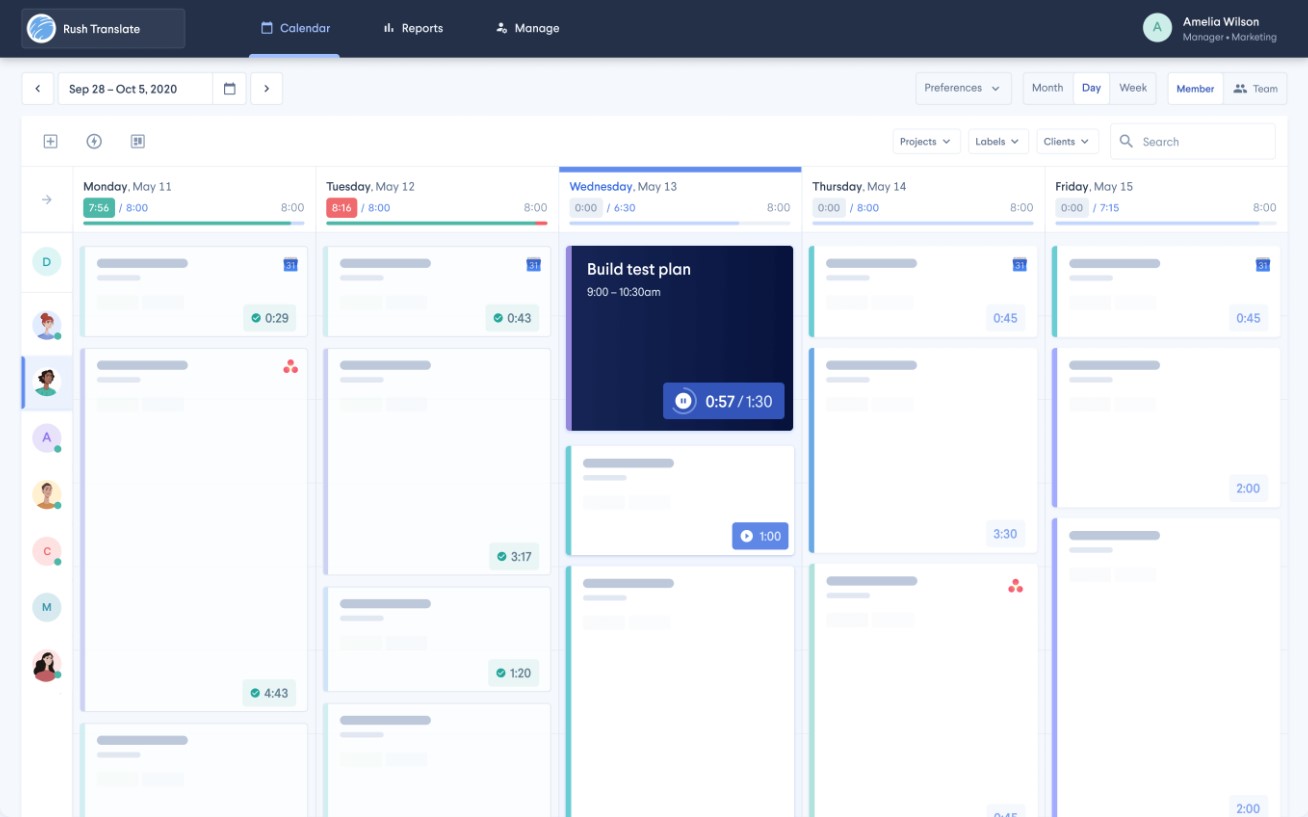Open the Preferences dropdown
The image size is (1308, 817).
coord(962,88)
